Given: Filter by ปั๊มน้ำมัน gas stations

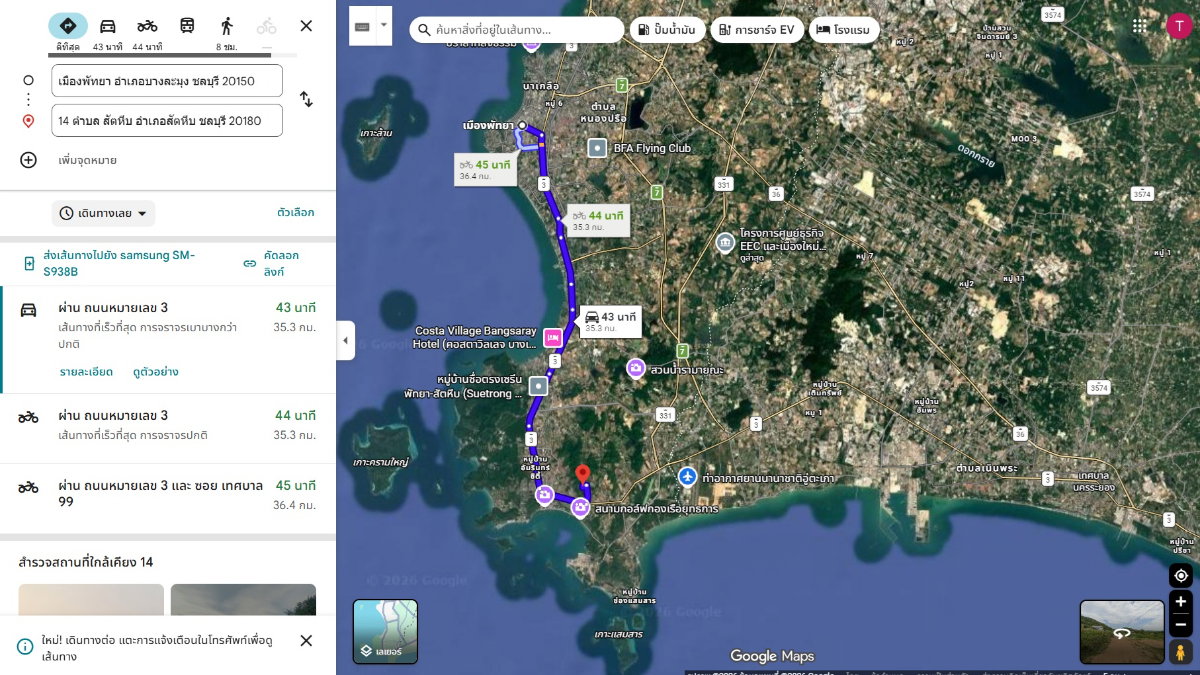Looking at the screenshot, I should pos(668,30).
